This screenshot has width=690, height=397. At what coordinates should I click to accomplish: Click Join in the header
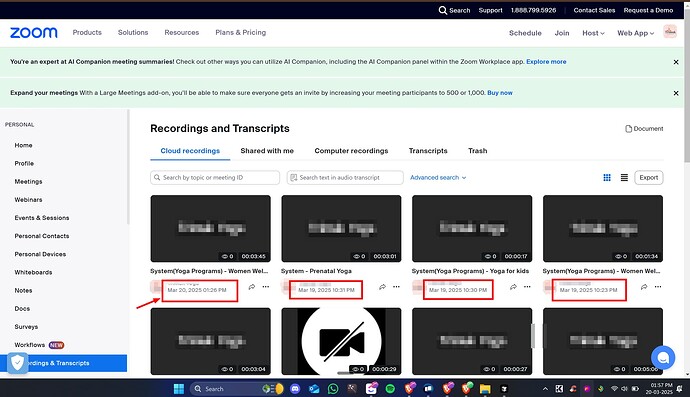(562, 33)
